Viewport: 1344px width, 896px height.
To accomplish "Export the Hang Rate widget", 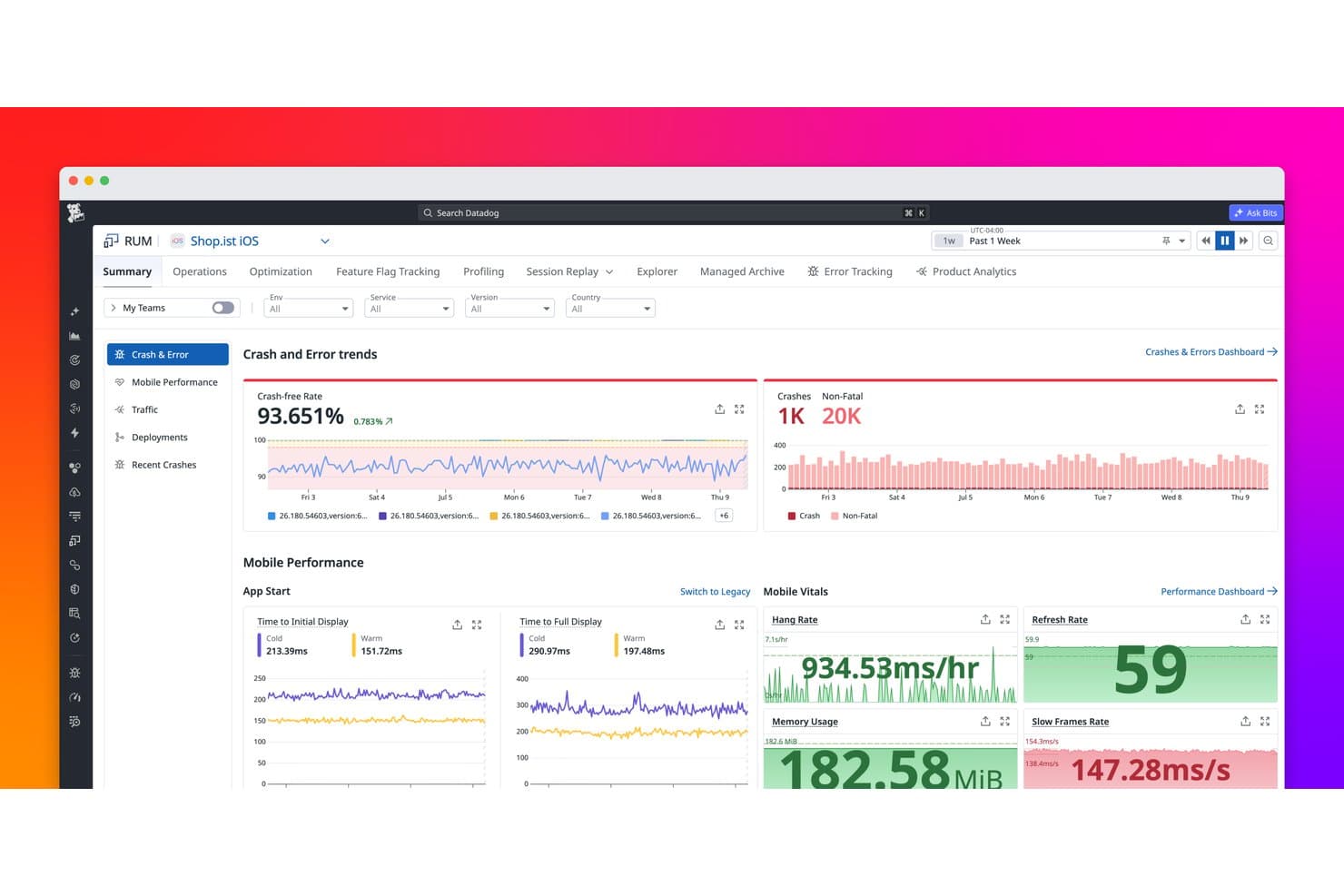I will (985, 619).
